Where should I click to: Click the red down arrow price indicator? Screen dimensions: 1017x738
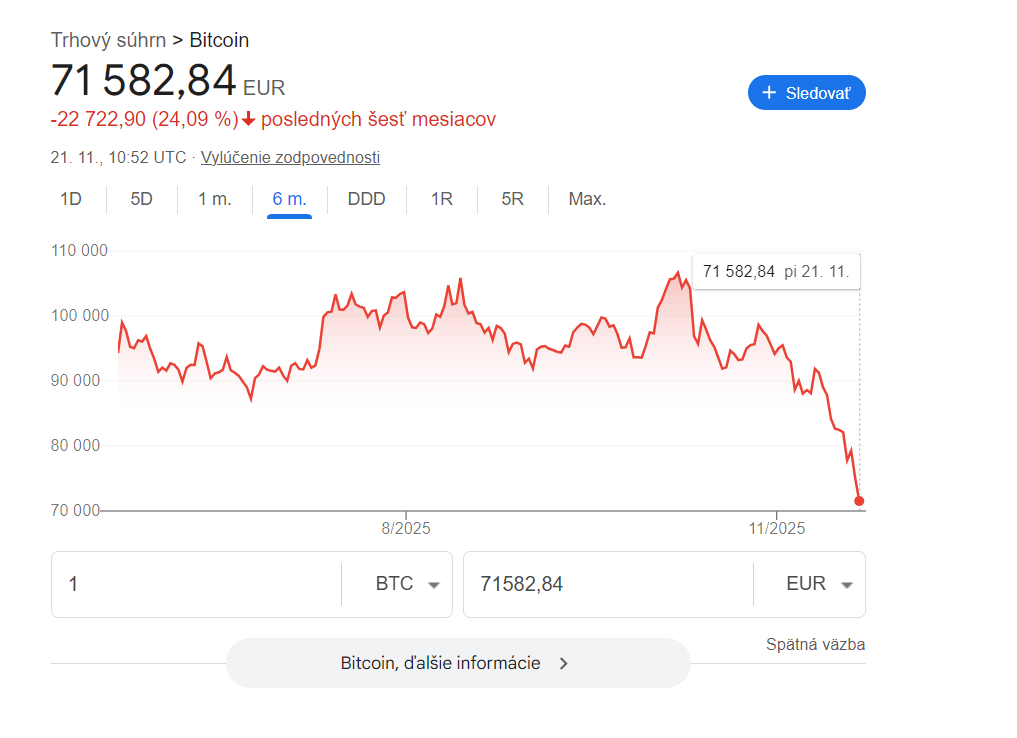[249, 120]
